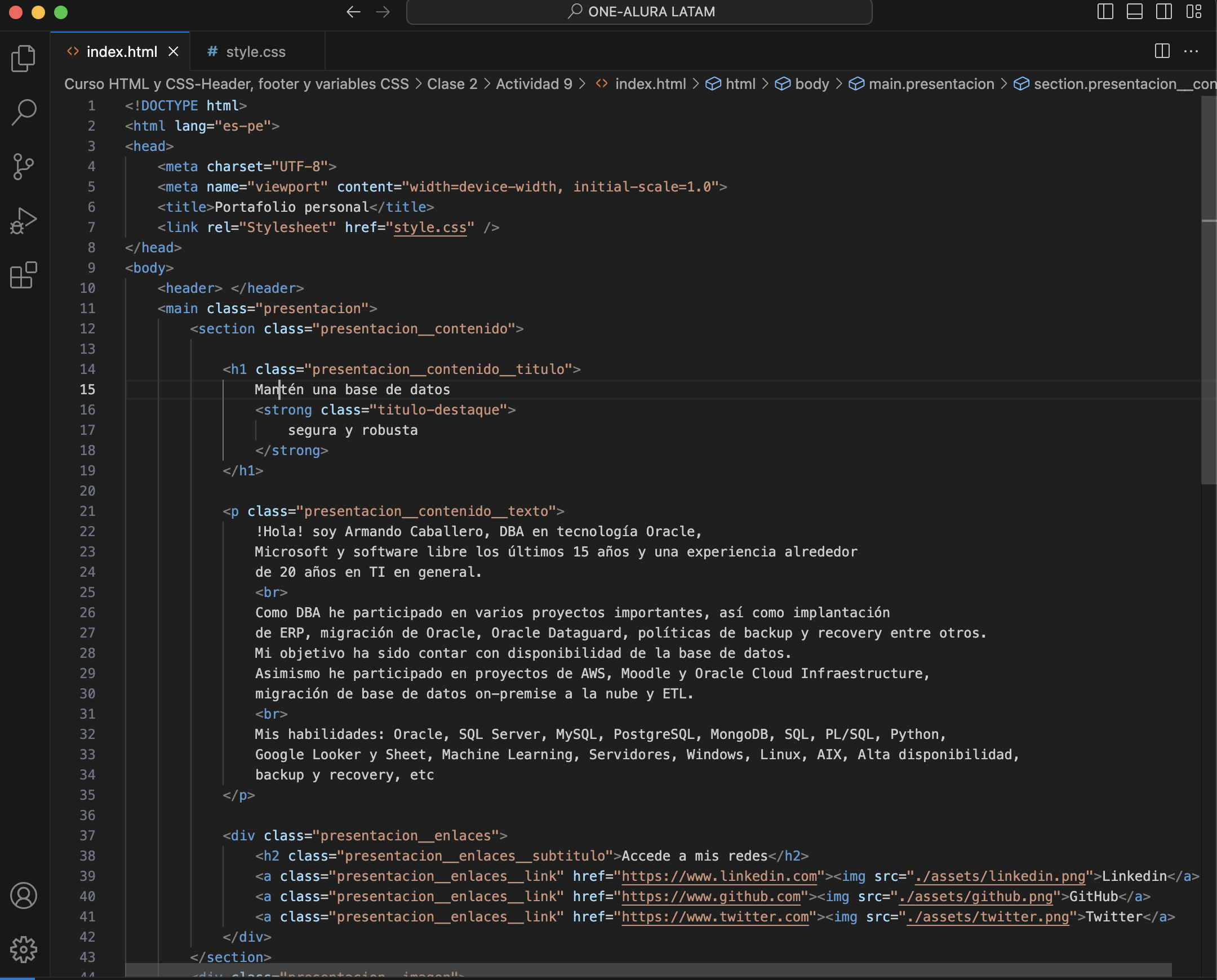Follow the https://www.linkedin.com link
The width and height of the screenshot is (1217, 980).
(x=719, y=876)
